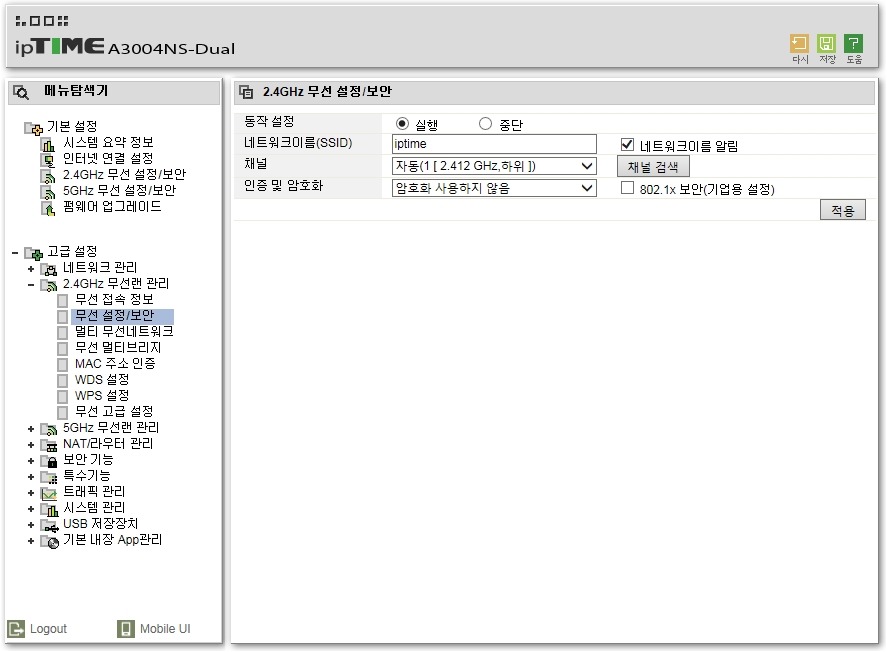The width and height of the screenshot is (887, 652).
Task: Open 5GHz 무선 설정/보안 link text
Action: click(119, 191)
